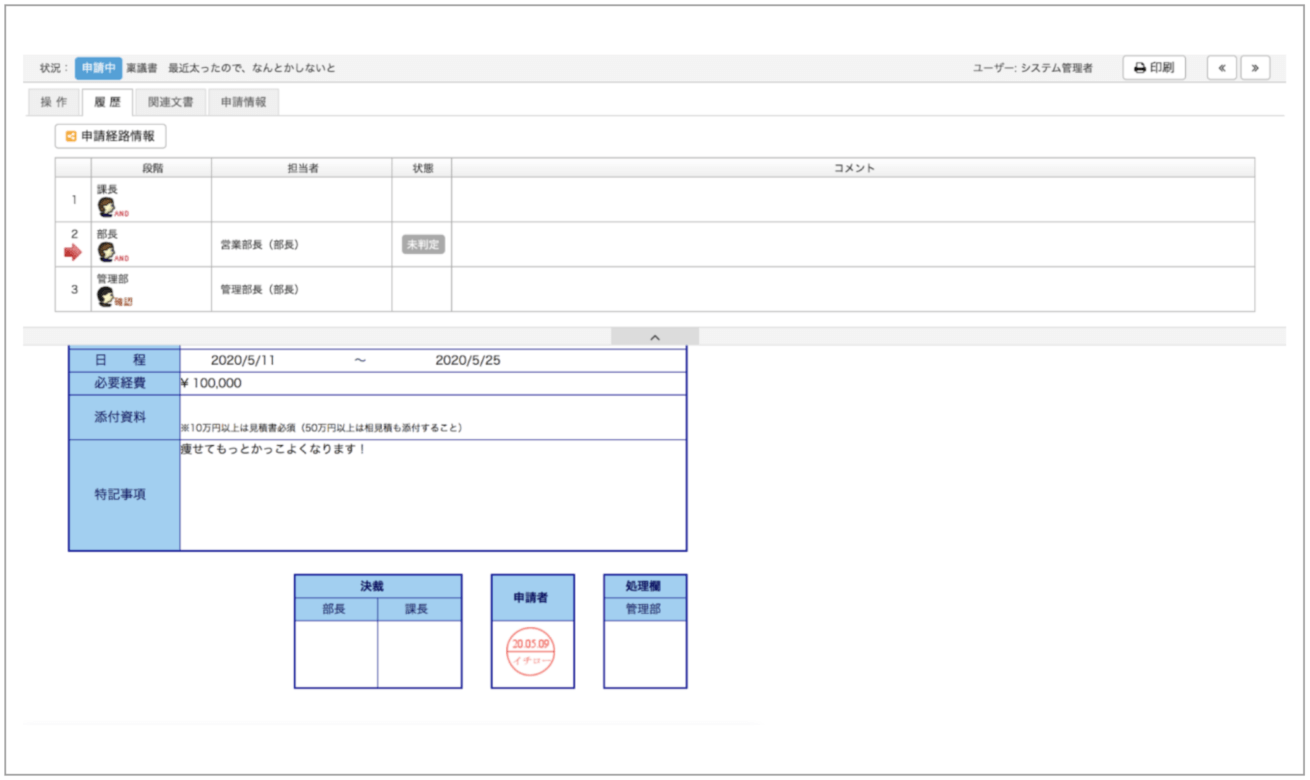The image size is (1310, 780).
Task: Click the end date 2020/5/25
Action: point(468,360)
